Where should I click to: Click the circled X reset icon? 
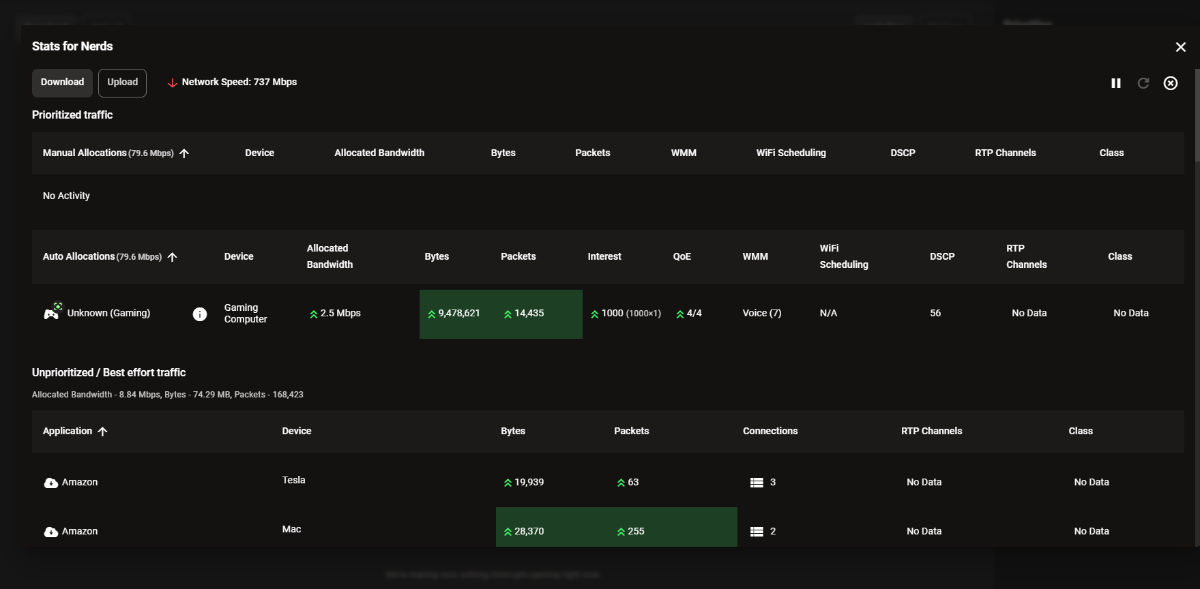tap(1171, 83)
